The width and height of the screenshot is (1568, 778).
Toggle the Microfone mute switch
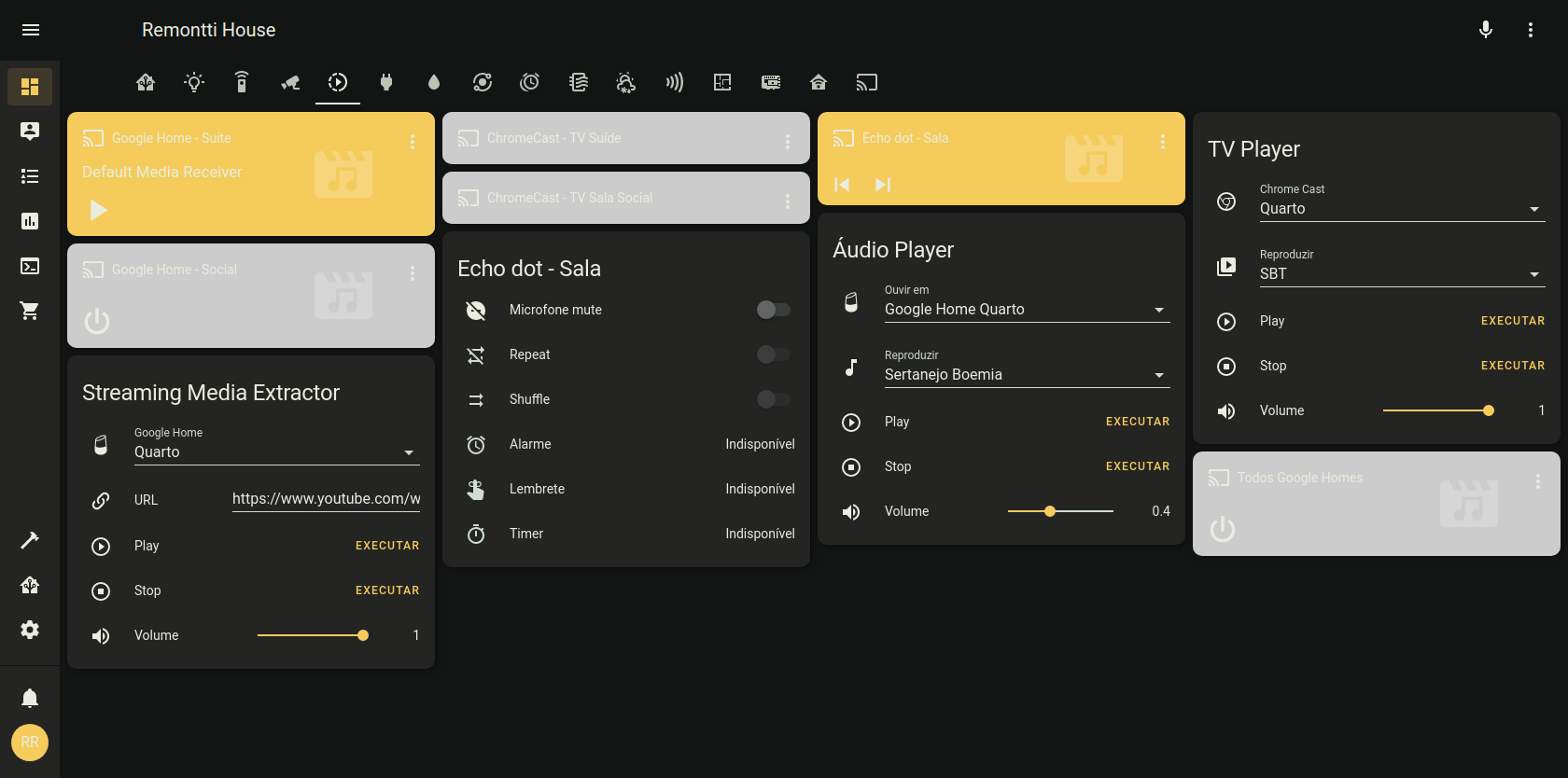[774, 310]
